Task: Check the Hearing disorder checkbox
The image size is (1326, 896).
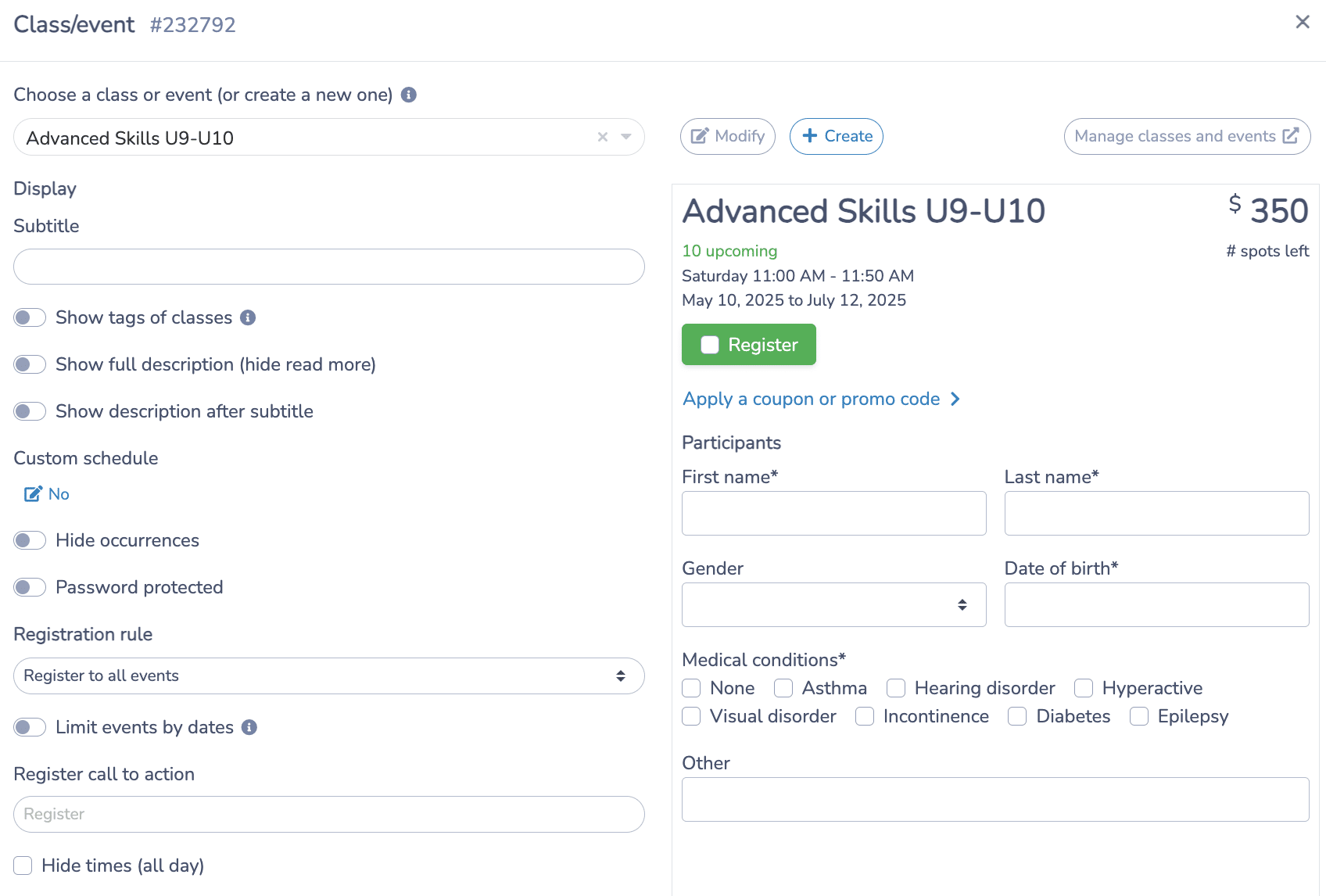Action: click(896, 688)
